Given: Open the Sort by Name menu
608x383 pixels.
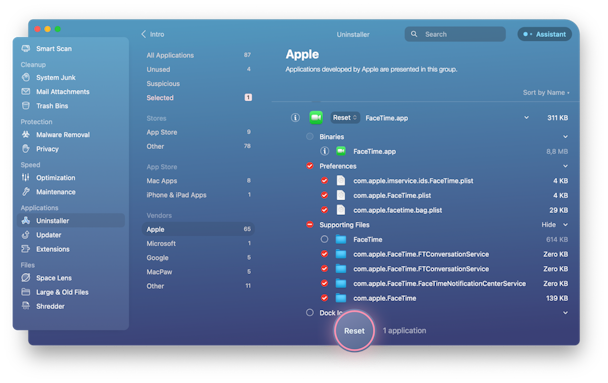Looking at the screenshot, I should (546, 93).
